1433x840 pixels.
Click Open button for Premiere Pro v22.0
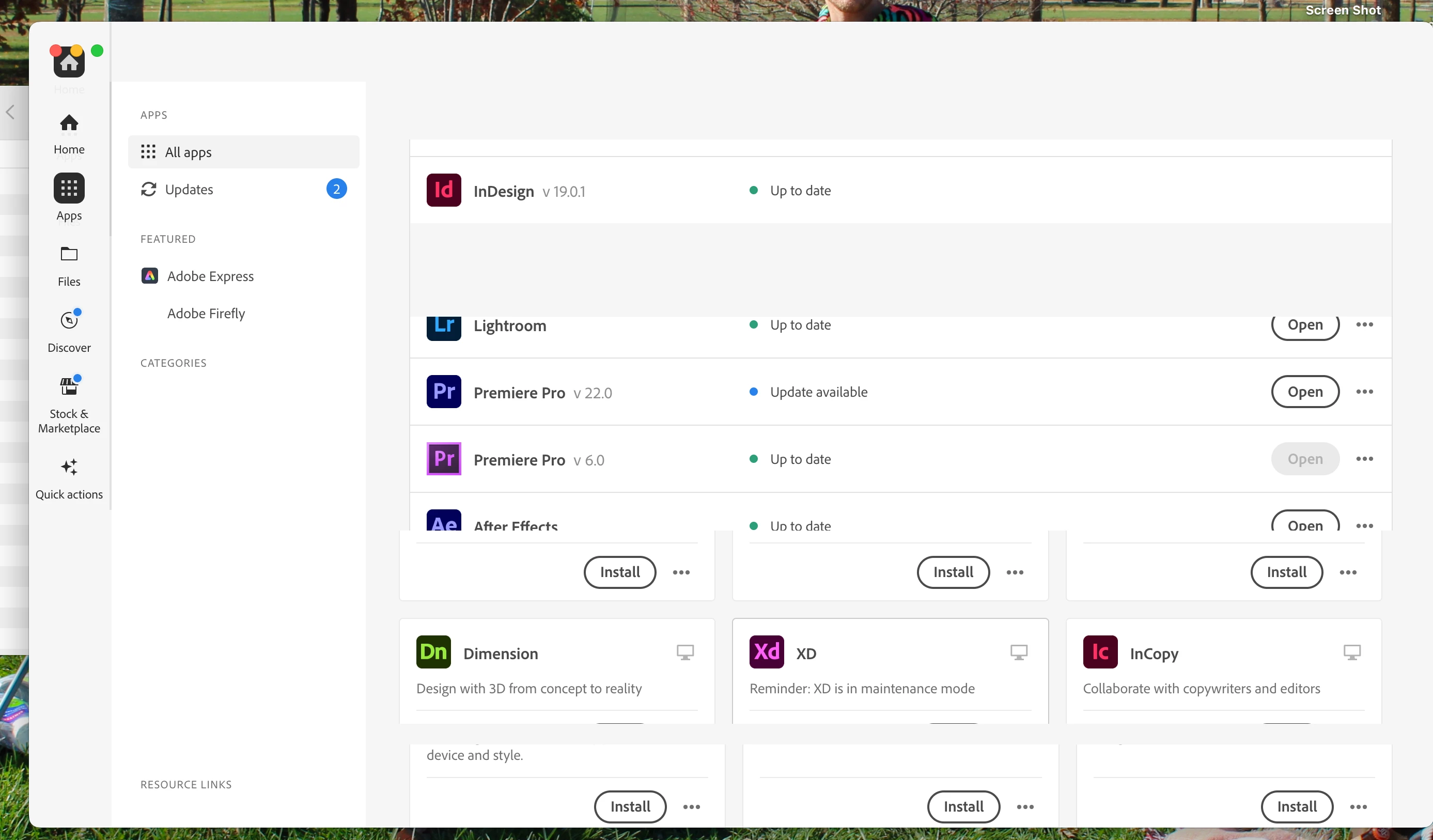(x=1304, y=392)
